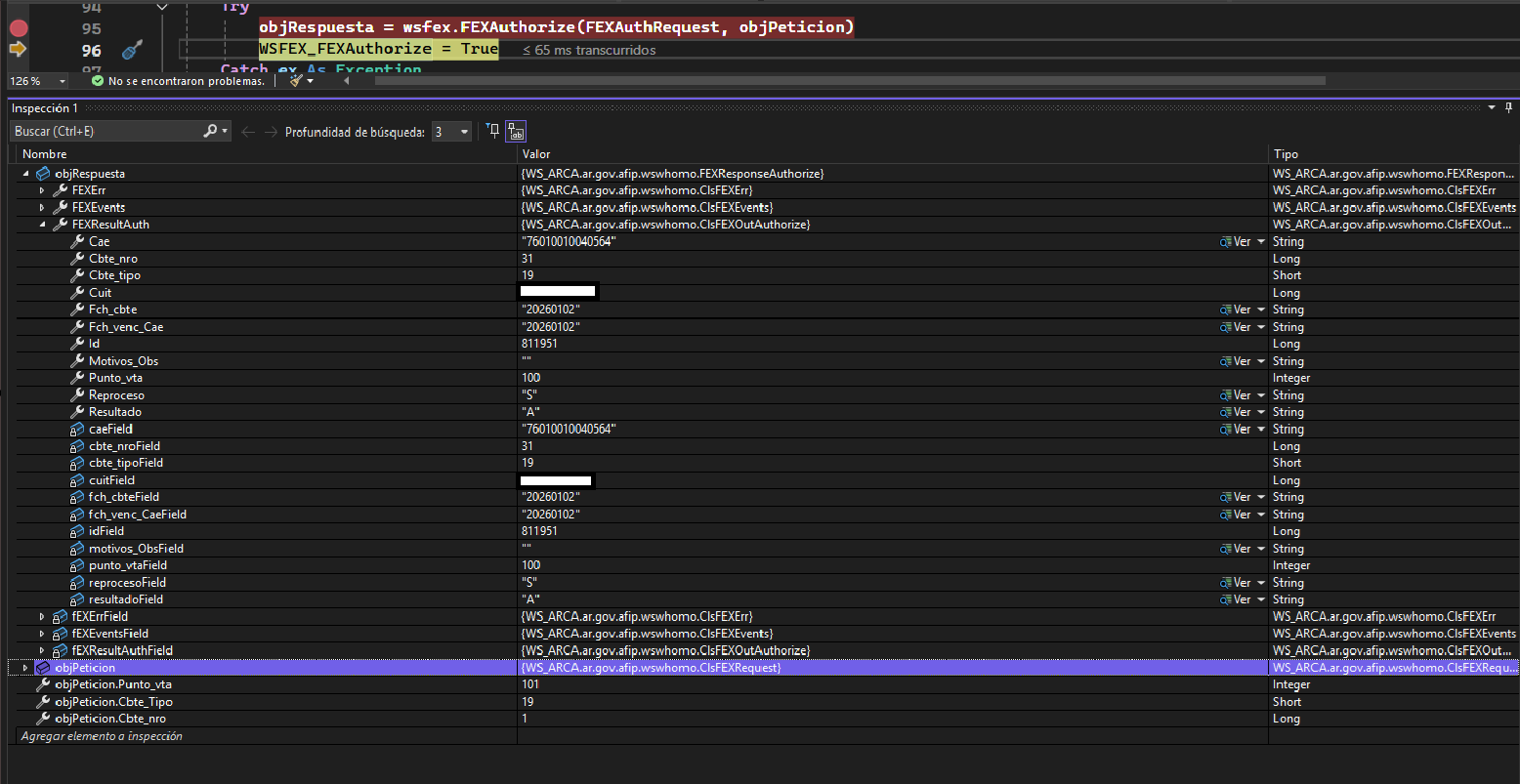Click the Ver visualizer icon for the Cae value

[x=1226, y=241]
